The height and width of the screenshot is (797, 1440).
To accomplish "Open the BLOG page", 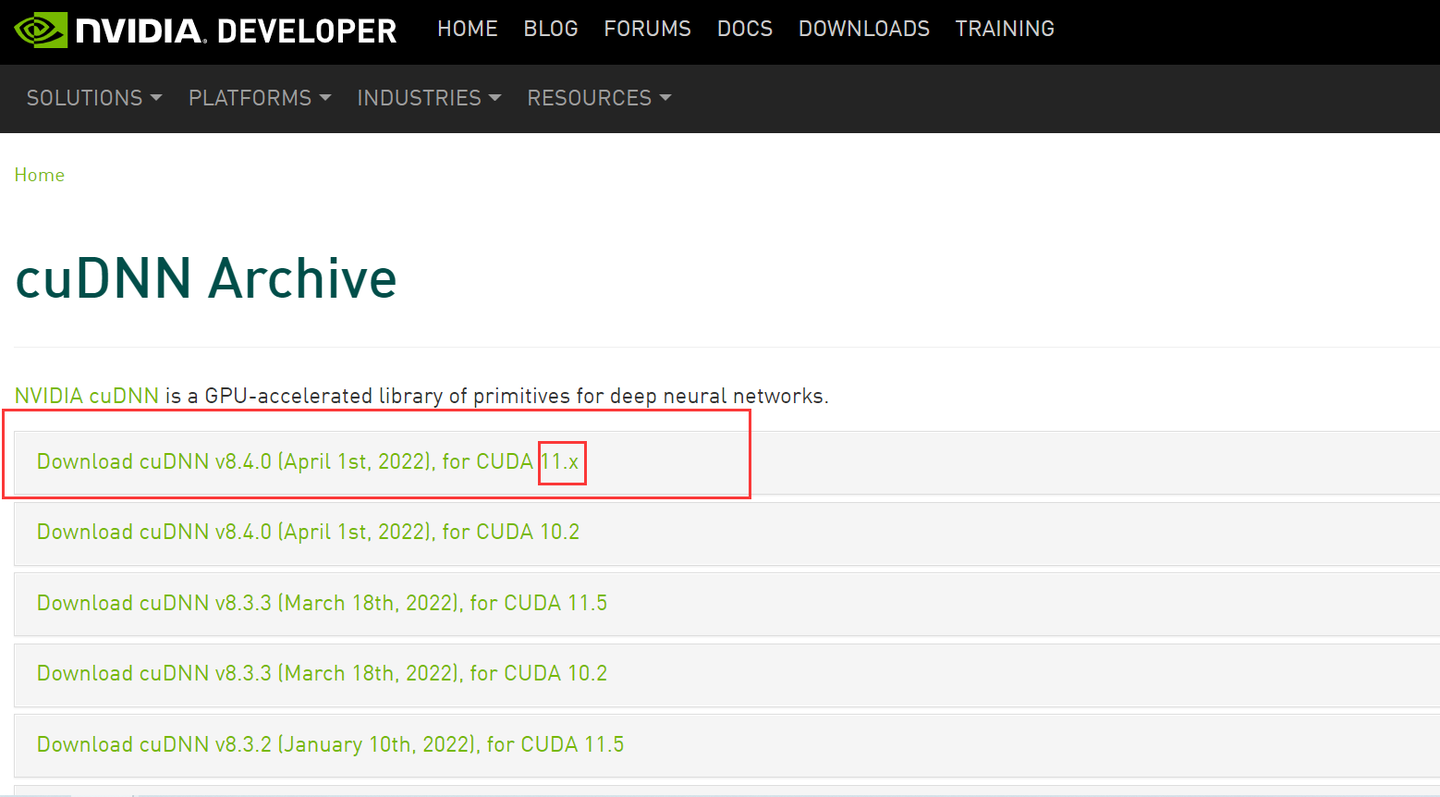I will pos(550,29).
